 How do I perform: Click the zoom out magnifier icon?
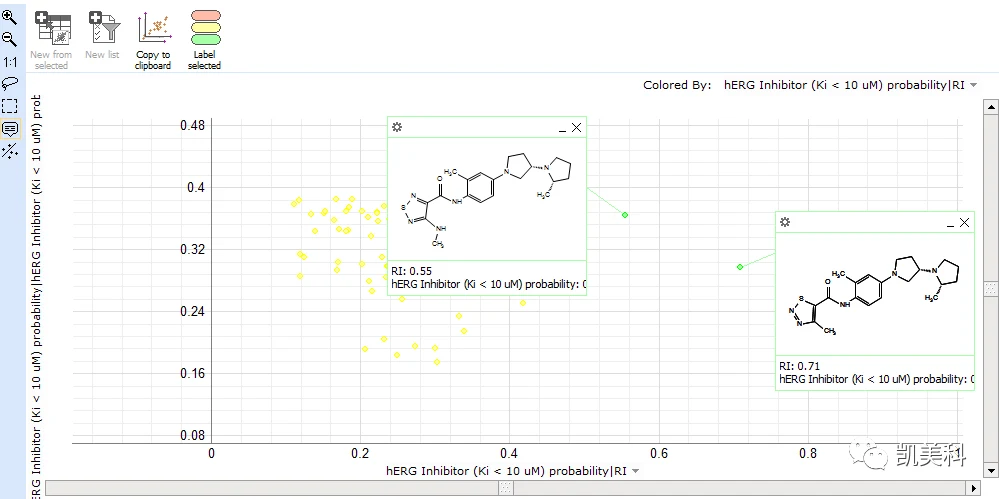tap(10, 38)
